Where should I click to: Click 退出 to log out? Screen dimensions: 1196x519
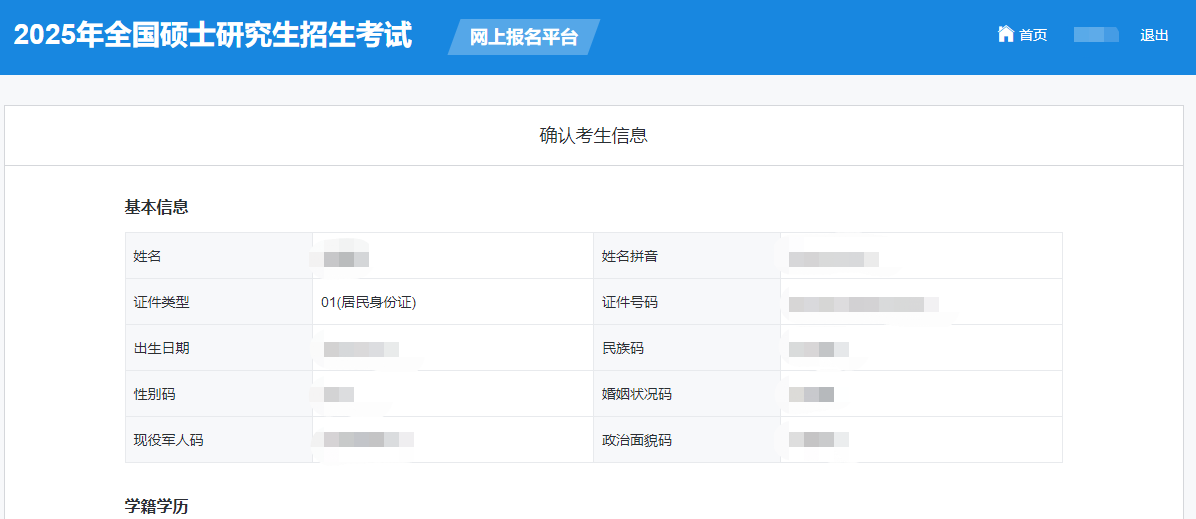point(1154,35)
